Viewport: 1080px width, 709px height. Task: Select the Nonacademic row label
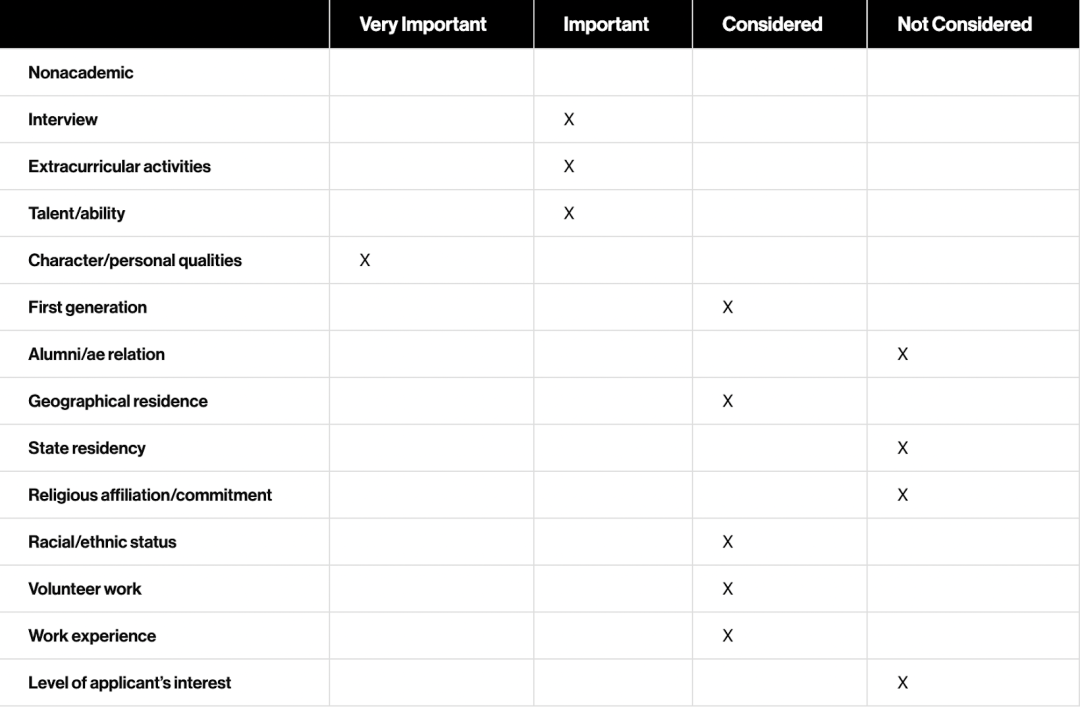click(81, 72)
